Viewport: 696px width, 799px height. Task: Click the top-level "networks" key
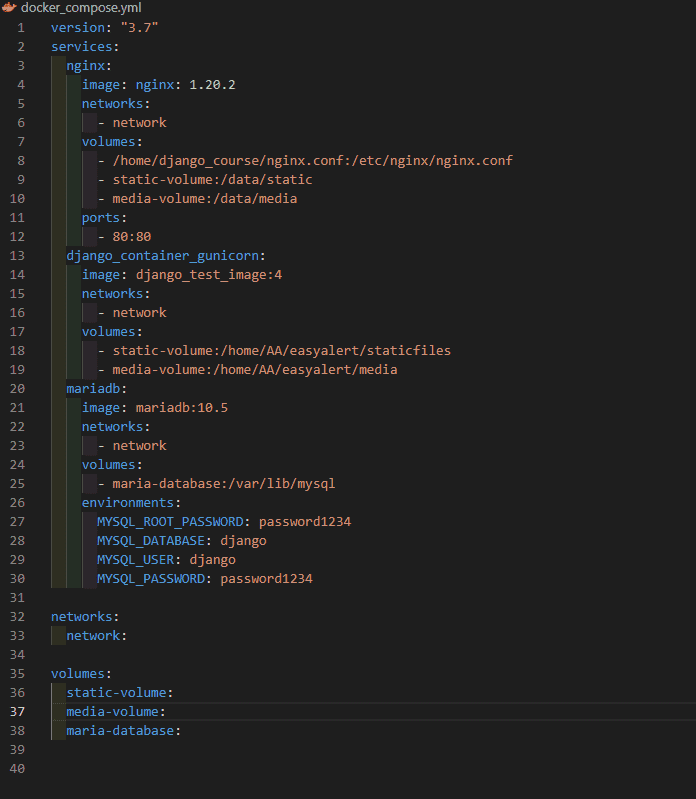(82, 616)
